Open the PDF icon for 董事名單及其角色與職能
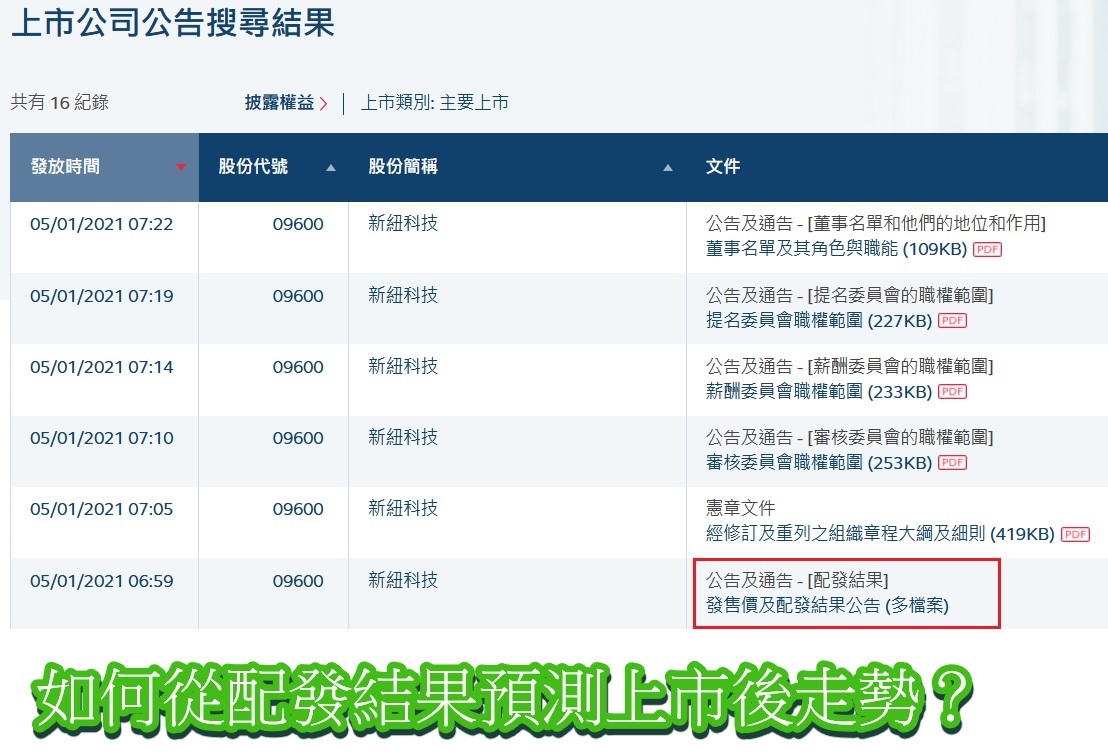This screenshot has width=1108, height=754. [x=987, y=249]
